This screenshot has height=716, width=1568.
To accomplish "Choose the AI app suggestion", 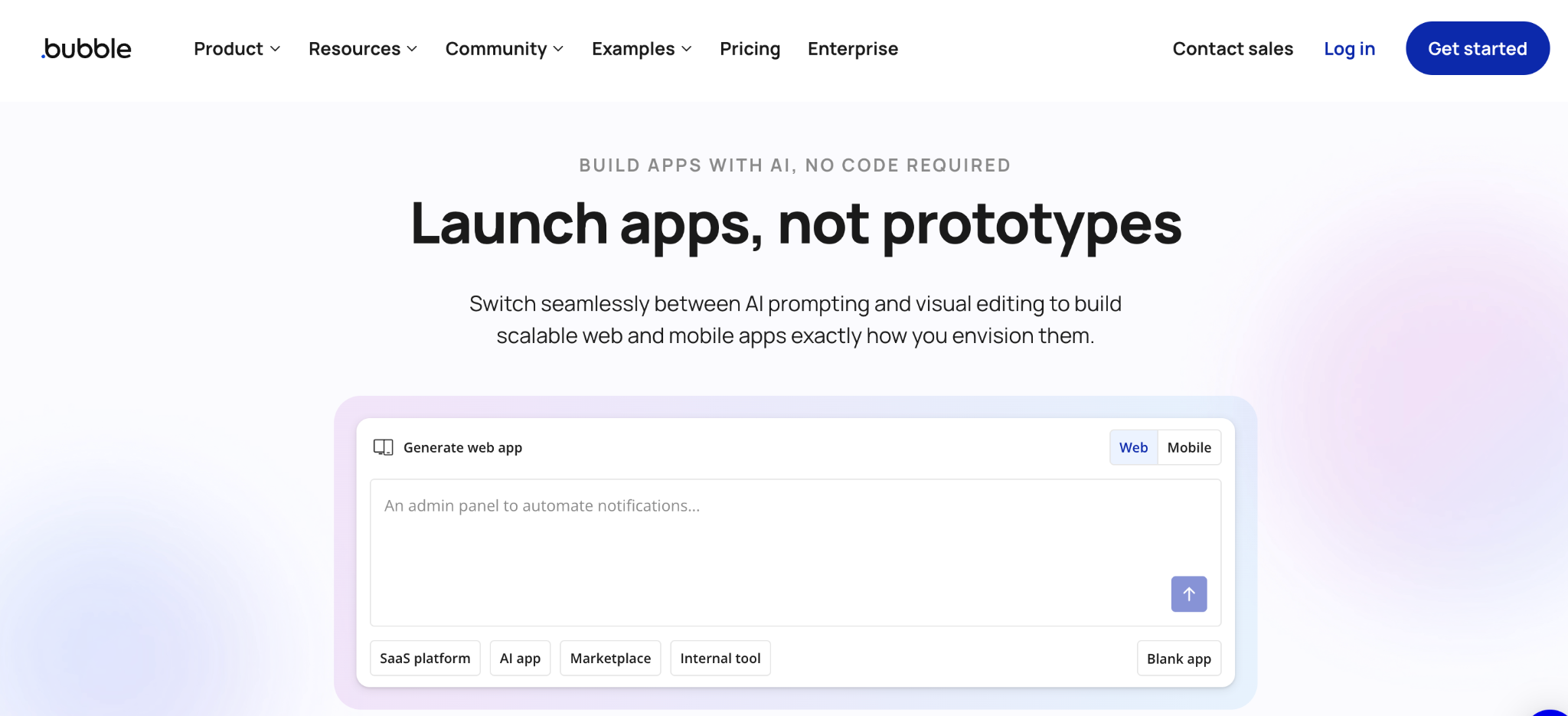I will click(x=520, y=658).
